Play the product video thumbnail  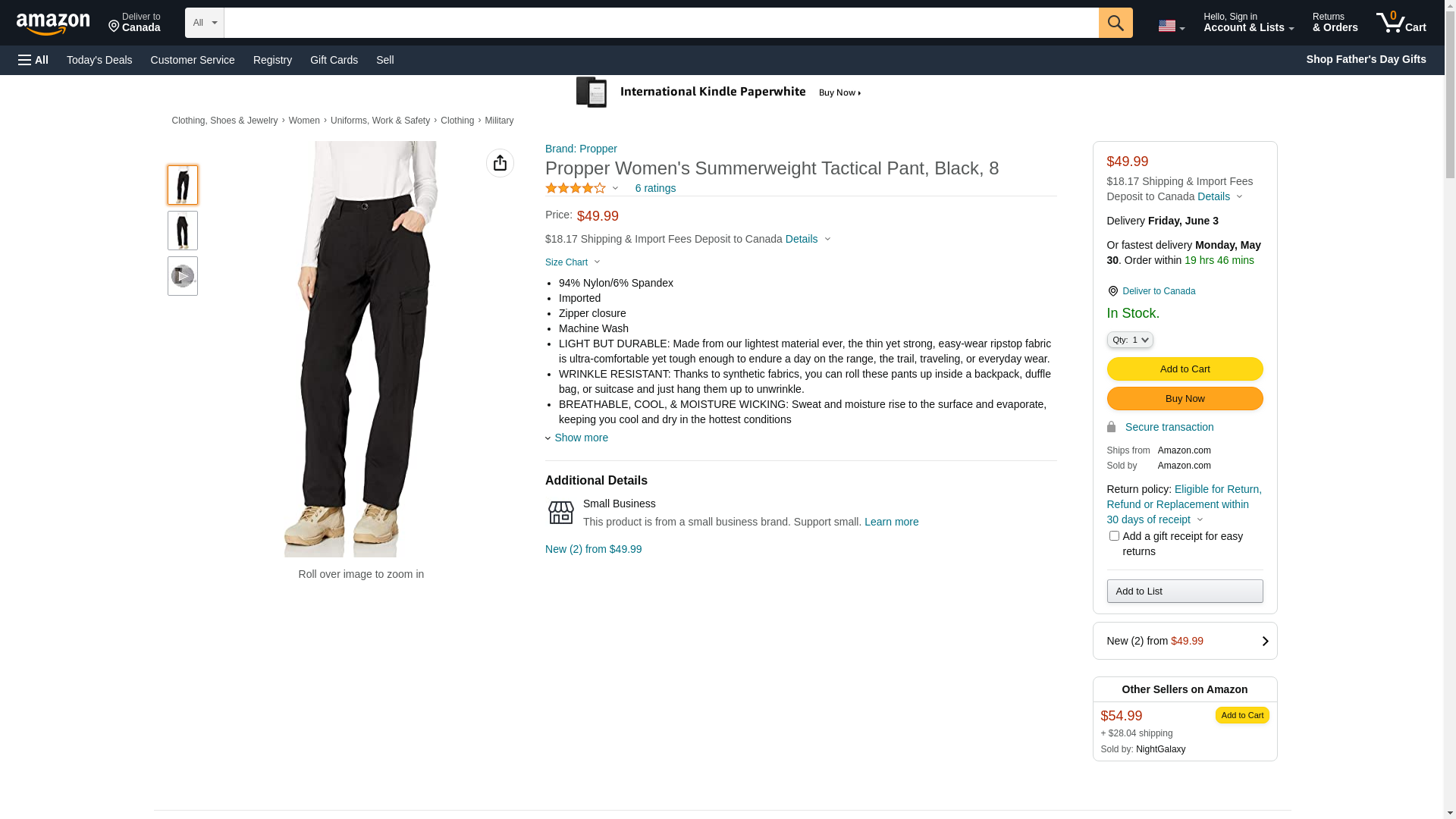tap(182, 276)
